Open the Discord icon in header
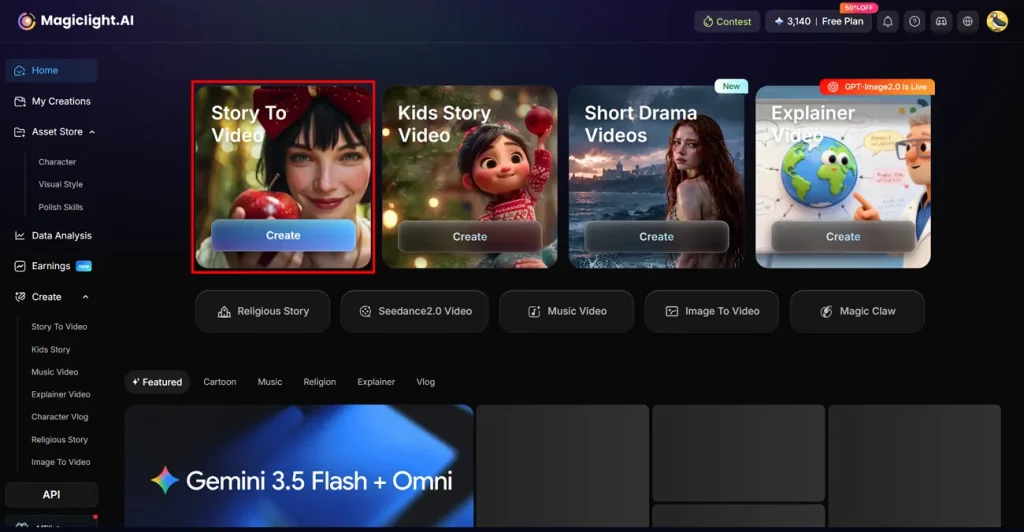 tap(941, 22)
